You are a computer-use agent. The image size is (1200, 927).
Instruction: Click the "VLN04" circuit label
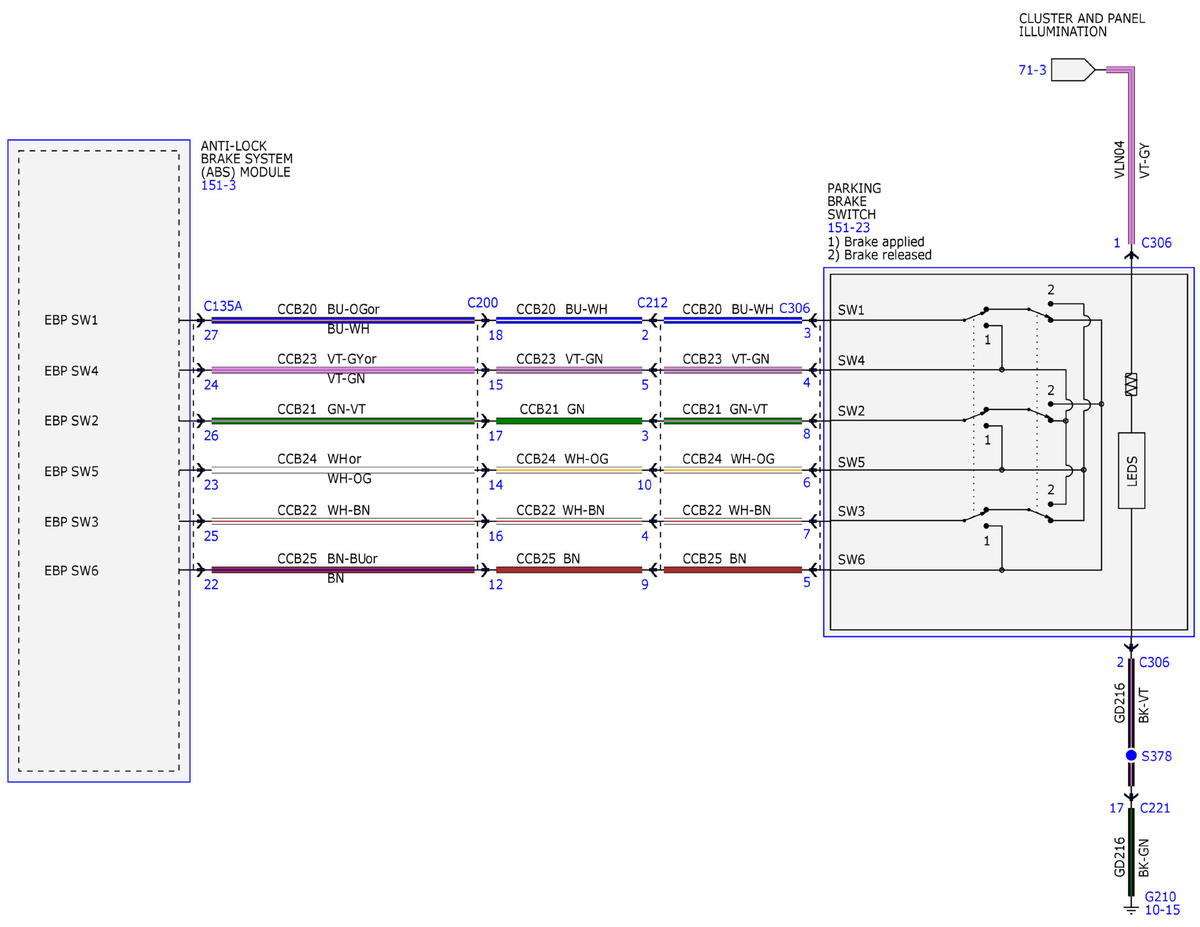[x=1119, y=158]
